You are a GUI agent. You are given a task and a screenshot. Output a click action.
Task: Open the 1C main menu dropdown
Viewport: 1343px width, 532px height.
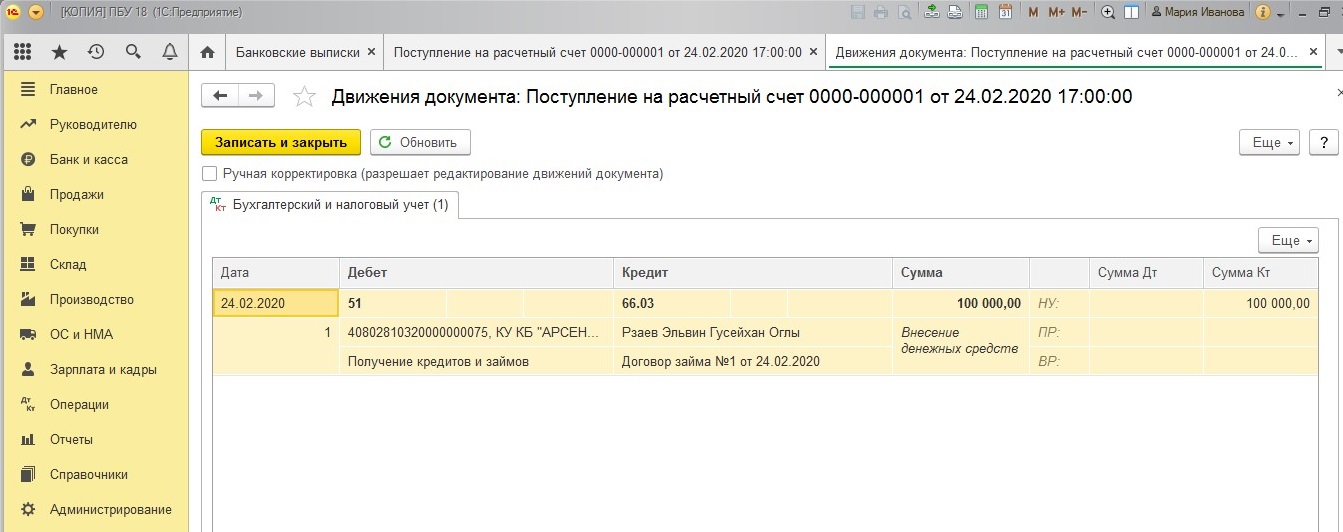click(36, 12)
